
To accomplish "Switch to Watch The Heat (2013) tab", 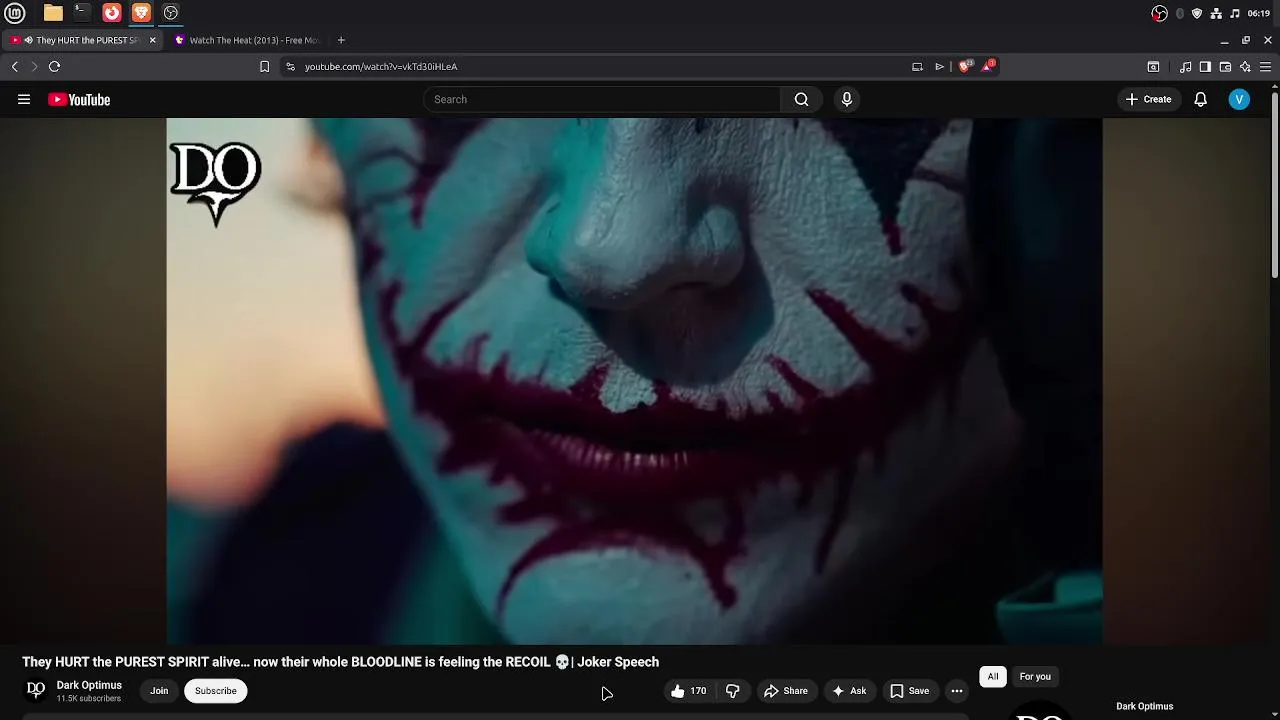I will tap(247, 40).
